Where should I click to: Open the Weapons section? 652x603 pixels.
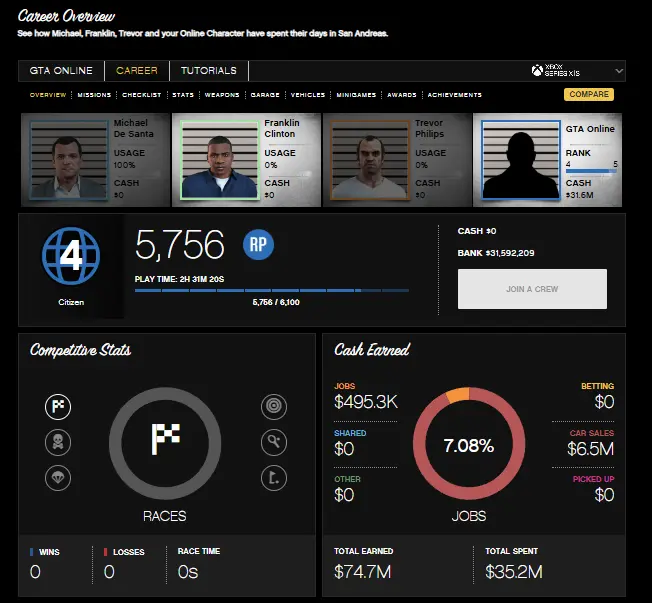point(221,95)
